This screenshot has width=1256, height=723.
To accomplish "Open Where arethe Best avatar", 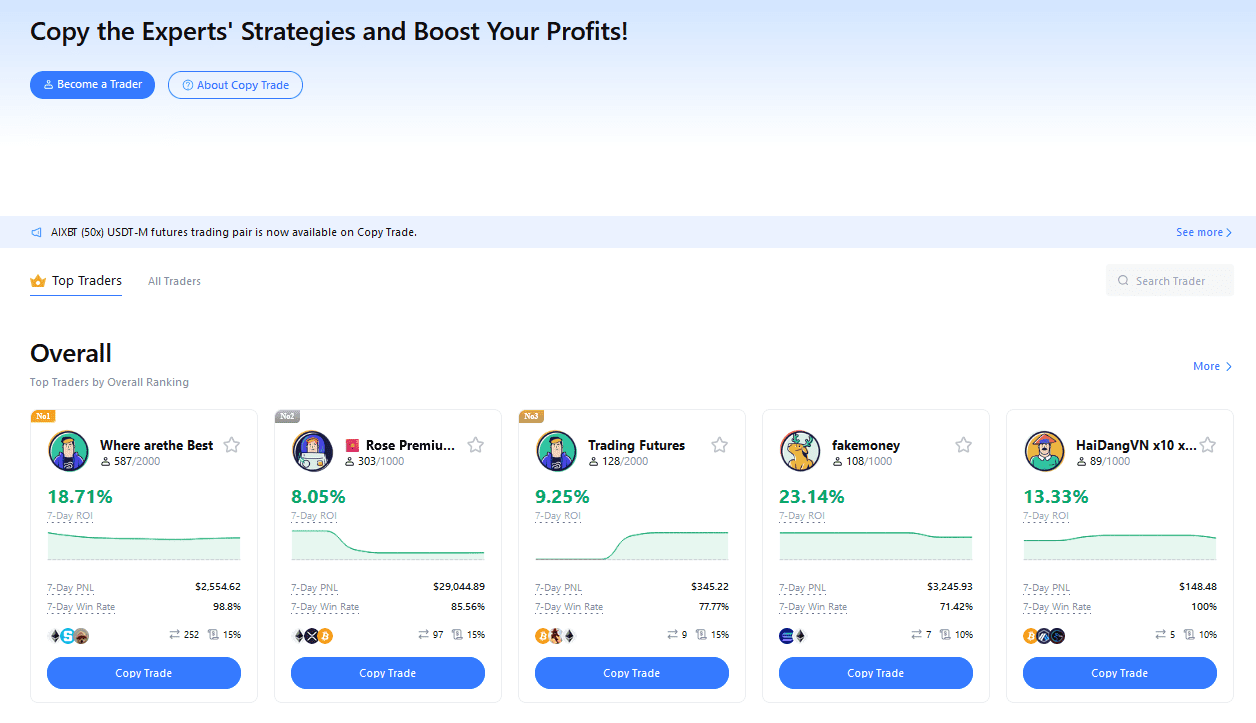I will click(x=68, y=451).
